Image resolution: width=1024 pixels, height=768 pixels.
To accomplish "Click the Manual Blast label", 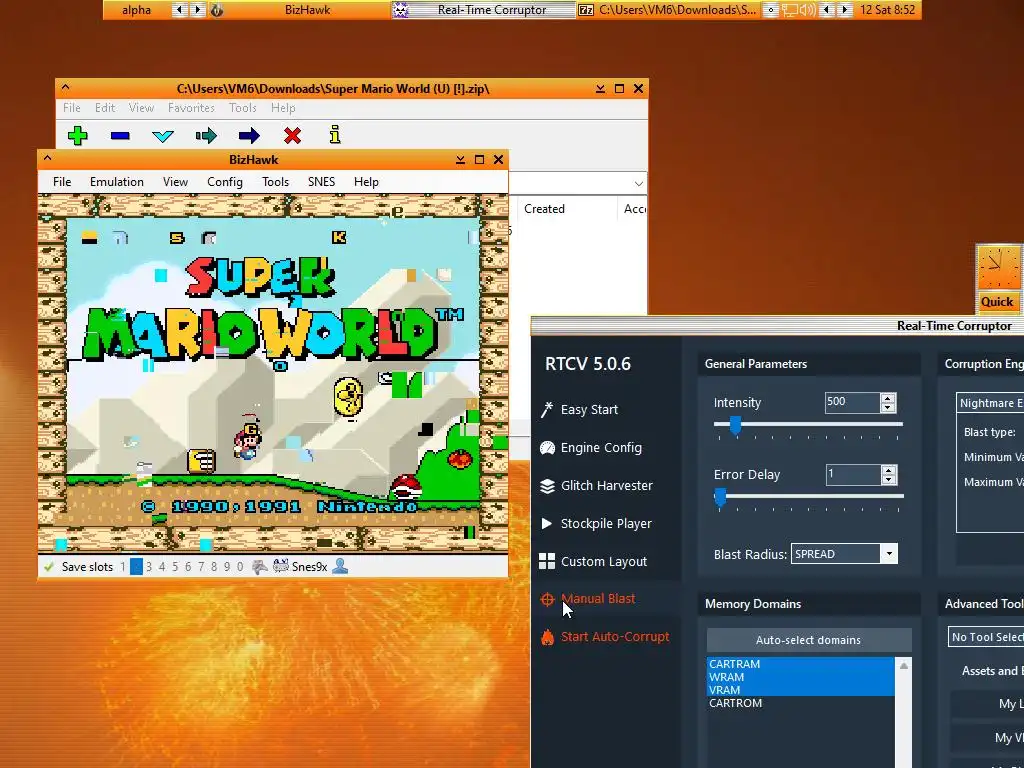I will click(x=598, y=598).
